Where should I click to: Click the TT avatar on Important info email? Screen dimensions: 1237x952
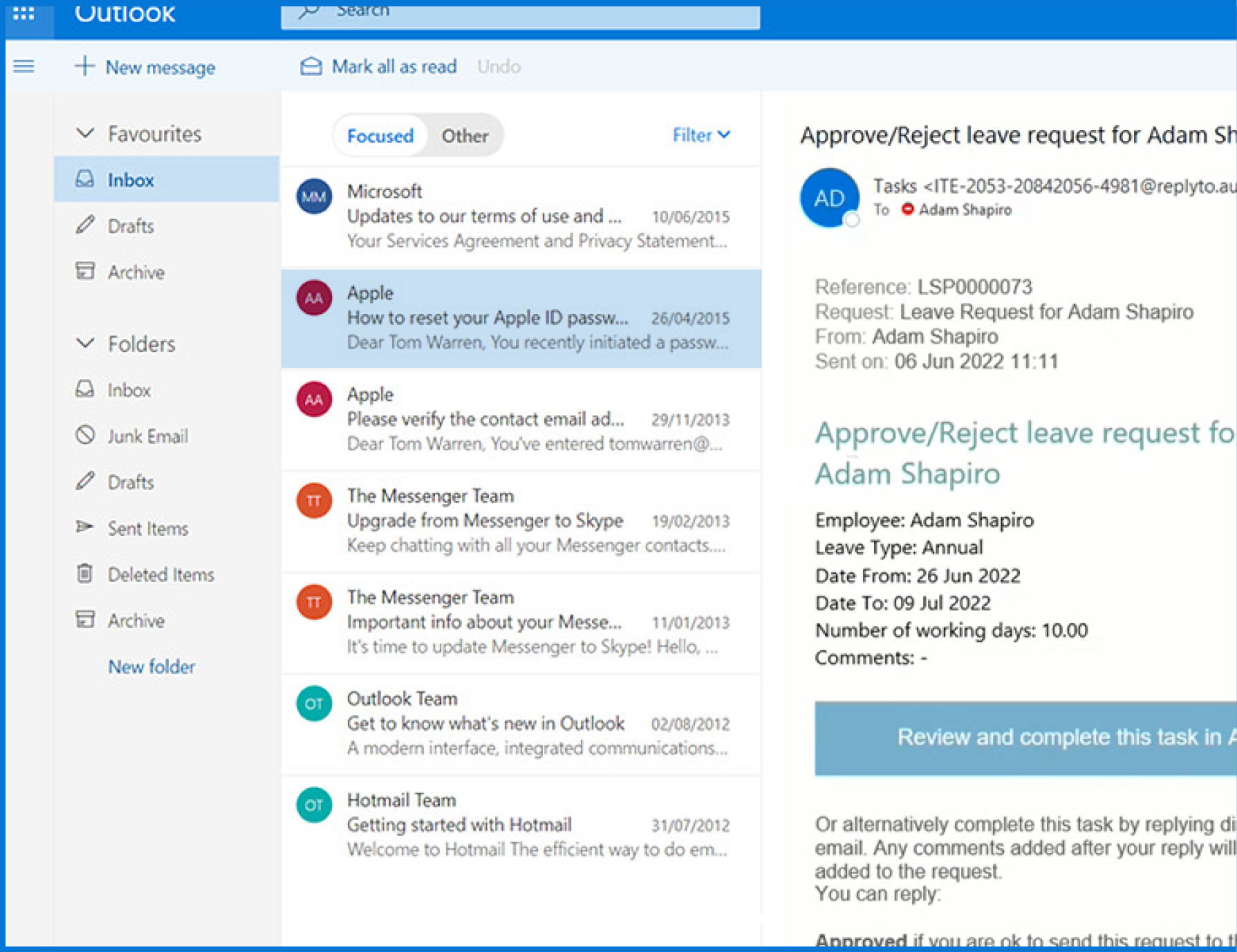coord(314,602)
